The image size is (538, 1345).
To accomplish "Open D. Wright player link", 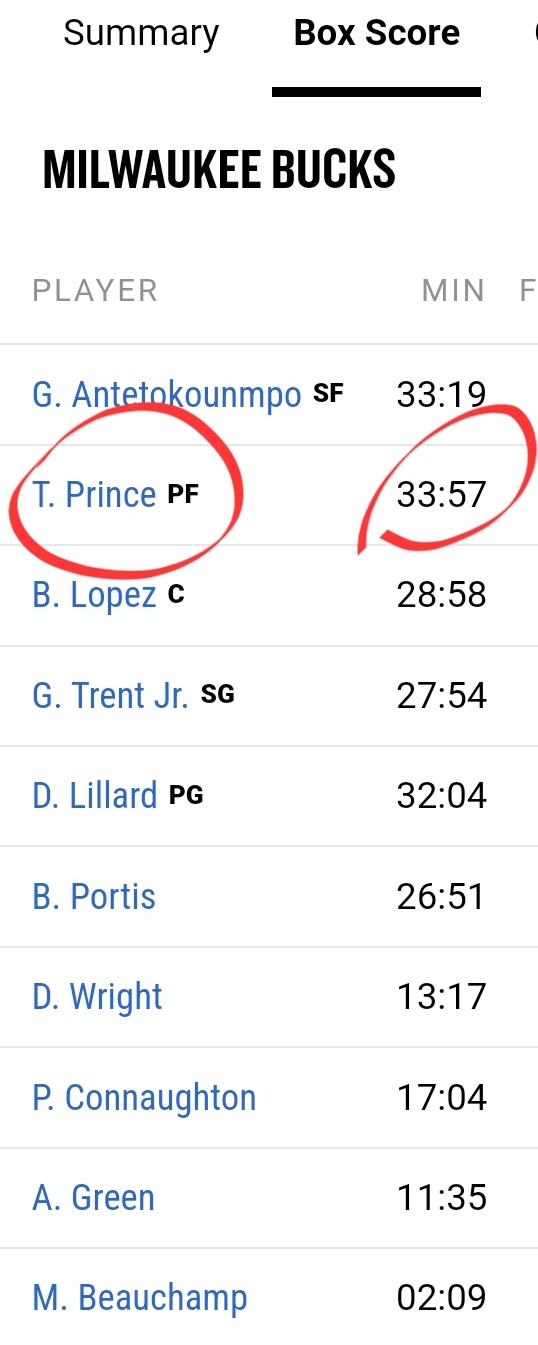I will pos(97,997).
